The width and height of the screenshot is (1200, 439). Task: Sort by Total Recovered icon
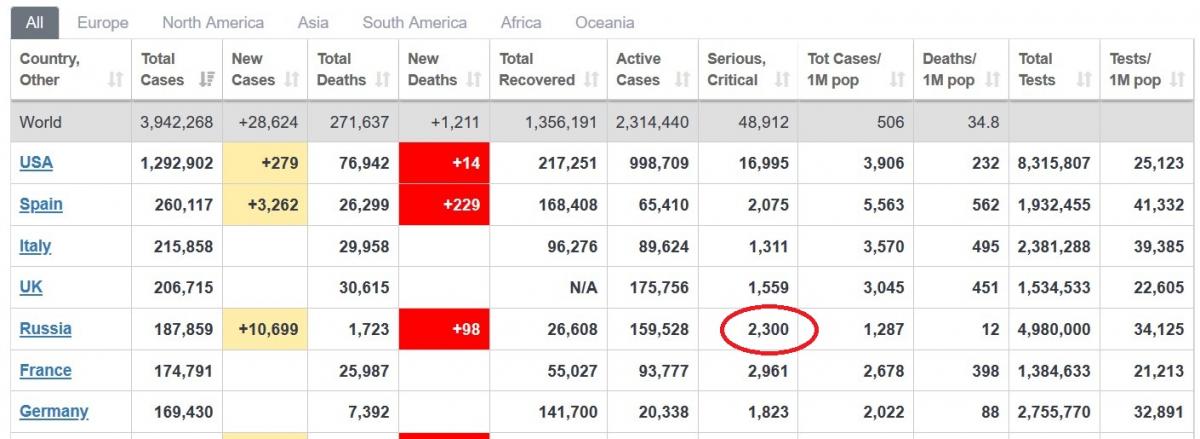point(591,80)
